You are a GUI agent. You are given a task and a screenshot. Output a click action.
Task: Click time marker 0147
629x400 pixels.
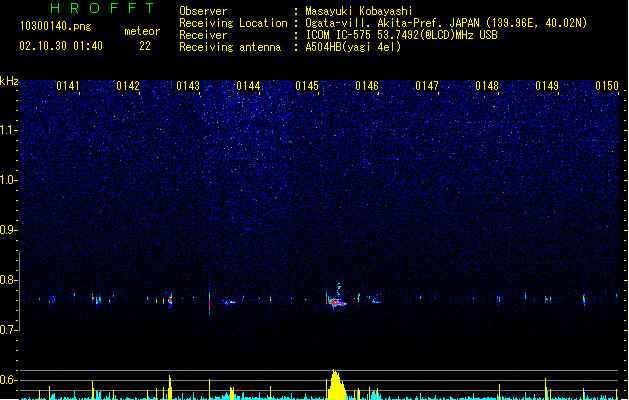[427, 86]
